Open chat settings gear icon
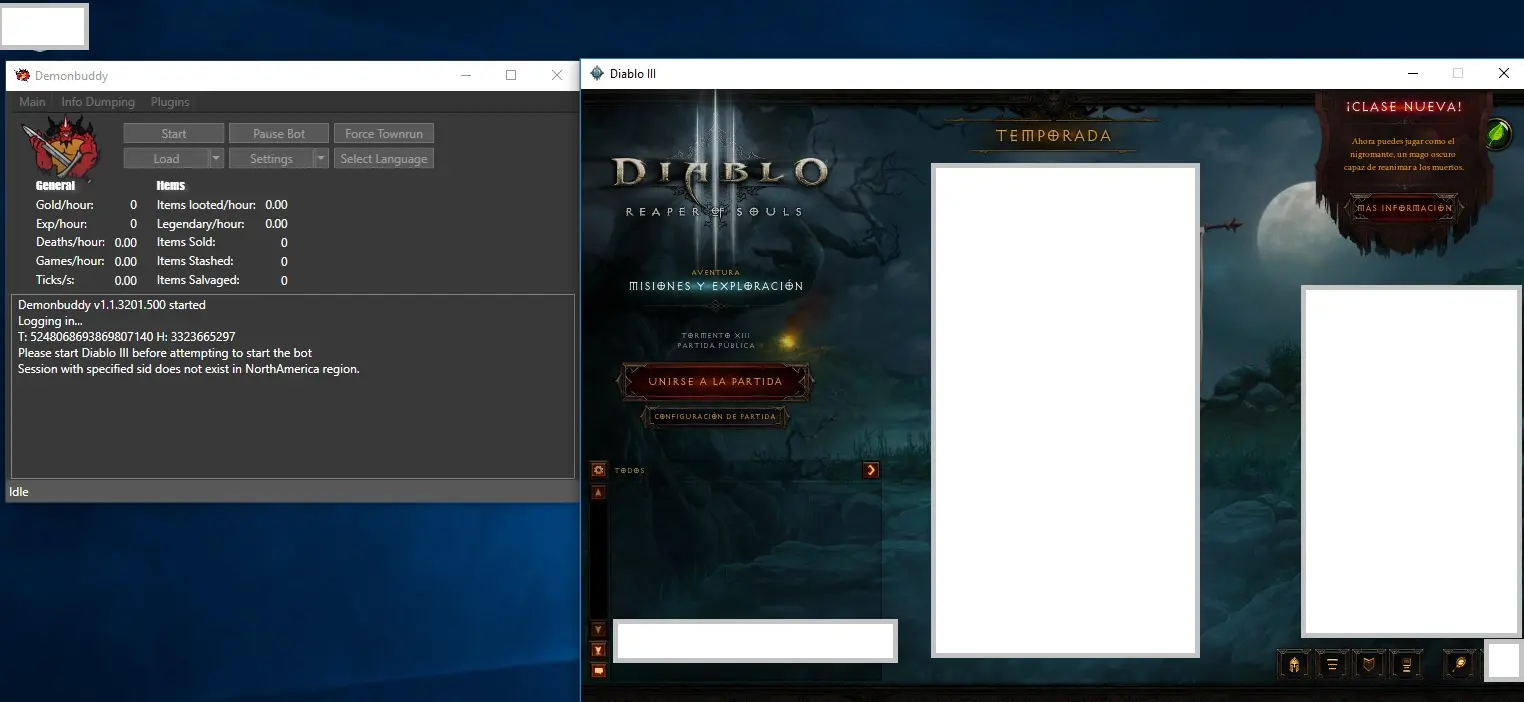Image resolution: width=1524 pixels, height=702 pixels. pyautogui.click(x=598, y=470)
